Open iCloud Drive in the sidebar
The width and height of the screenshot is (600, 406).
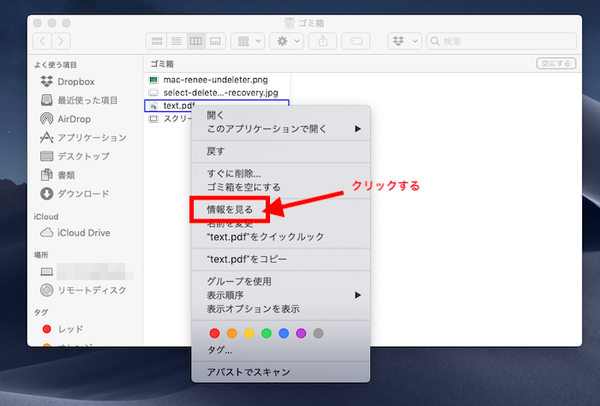pos(75,233)
